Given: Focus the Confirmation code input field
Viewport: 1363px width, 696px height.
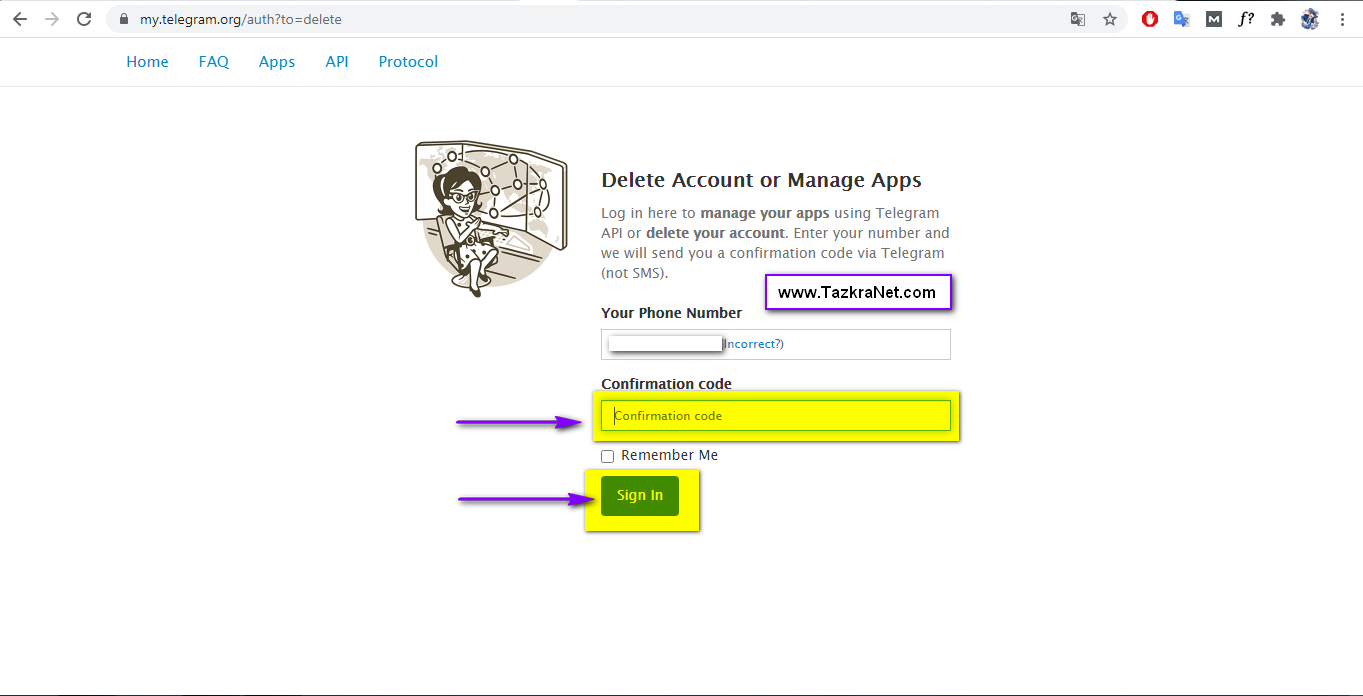Looking at the screenshot, I should [x=776, y=416].
